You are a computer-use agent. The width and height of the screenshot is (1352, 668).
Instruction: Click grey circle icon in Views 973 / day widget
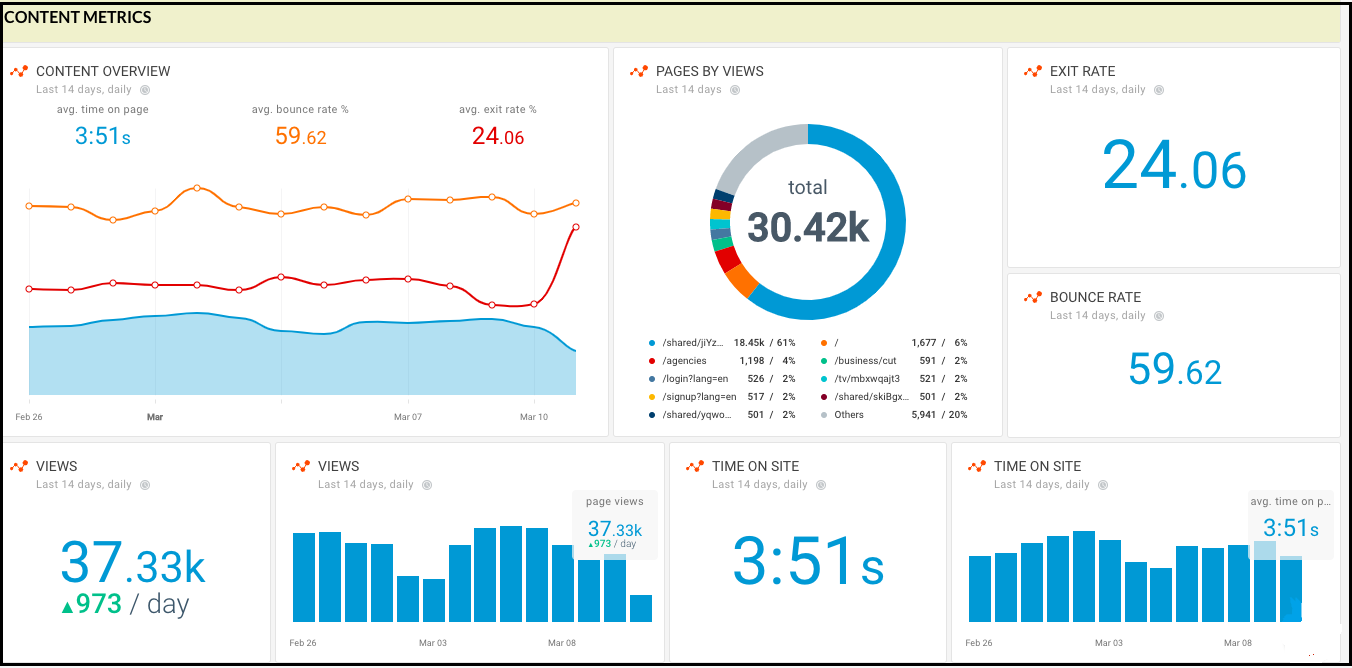point(145,485)
